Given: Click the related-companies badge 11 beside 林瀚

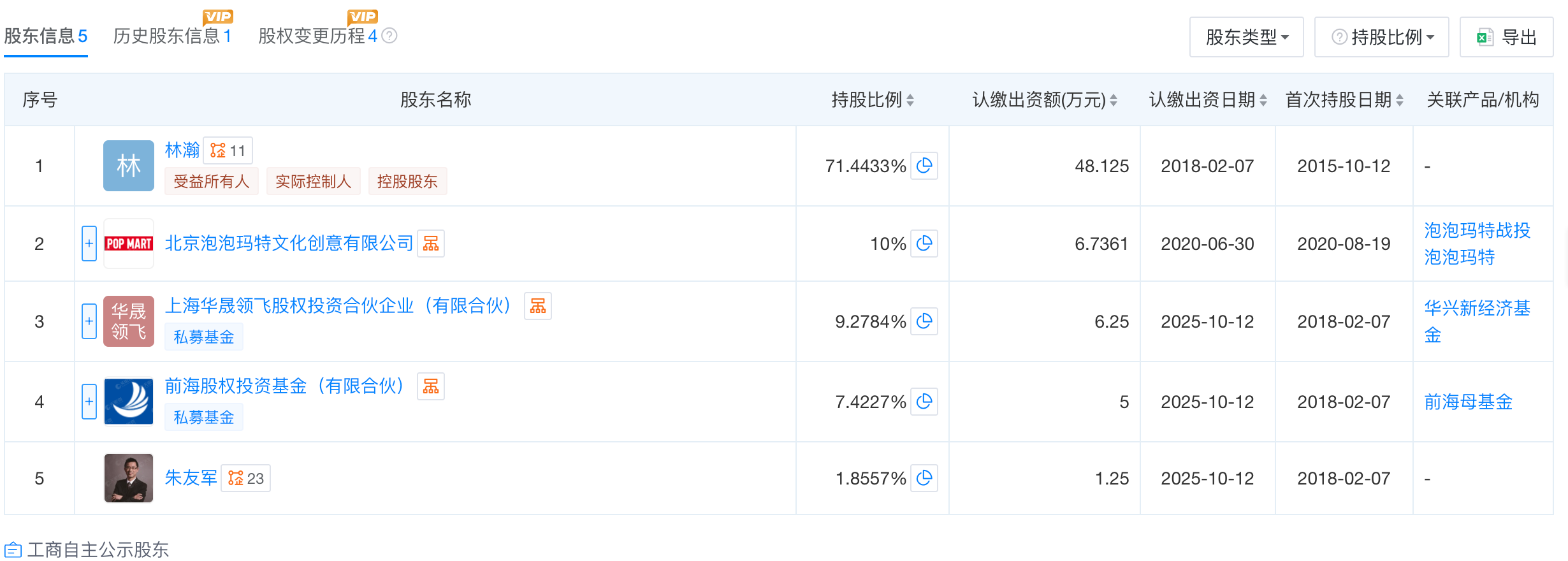Looking at the screenshot, I should pos(228,150).
